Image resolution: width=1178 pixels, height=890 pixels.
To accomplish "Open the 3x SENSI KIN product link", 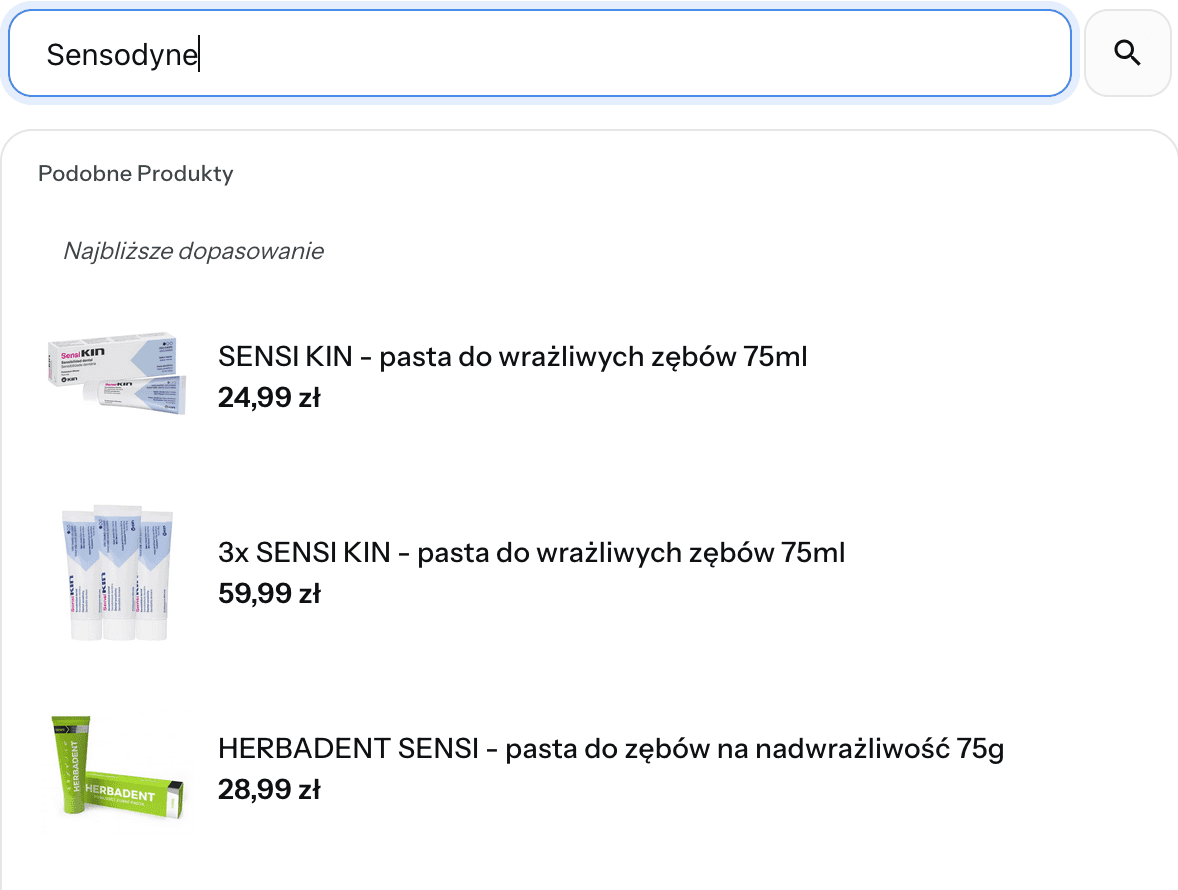I will coord(531,552).
